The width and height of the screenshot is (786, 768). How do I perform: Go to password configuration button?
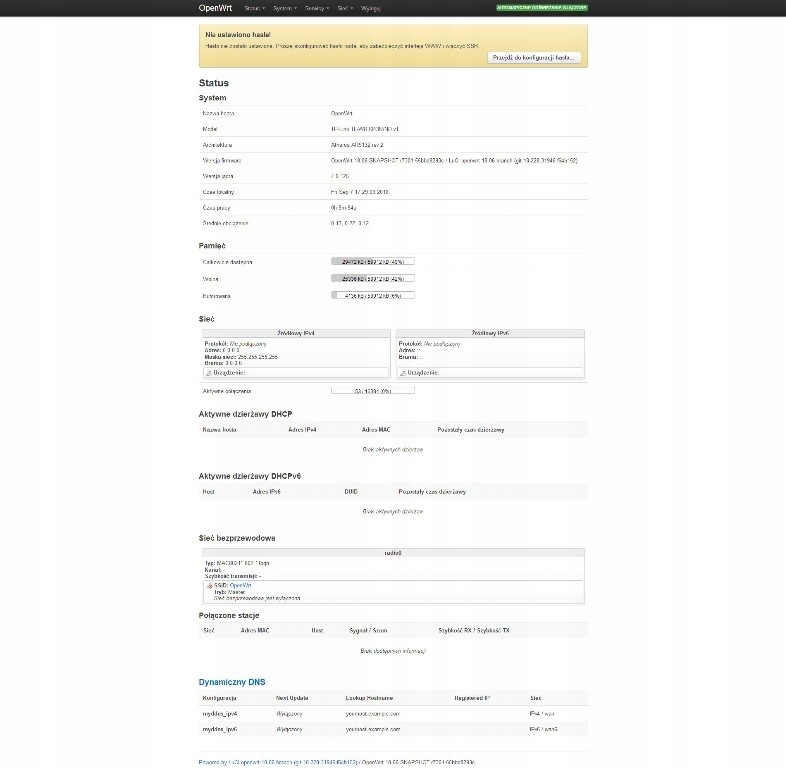click(x=534, y=58)
